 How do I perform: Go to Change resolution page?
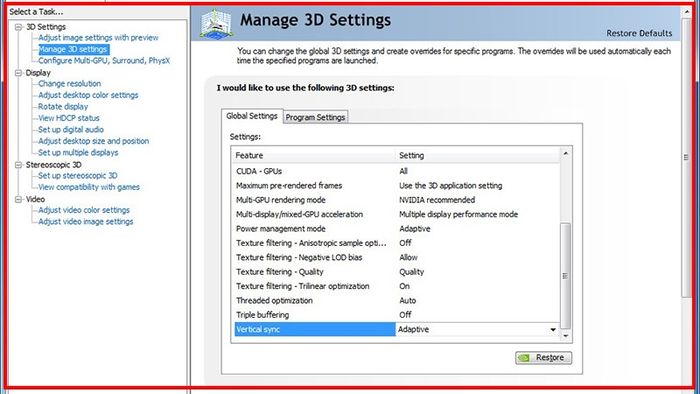tap(69, 83)
